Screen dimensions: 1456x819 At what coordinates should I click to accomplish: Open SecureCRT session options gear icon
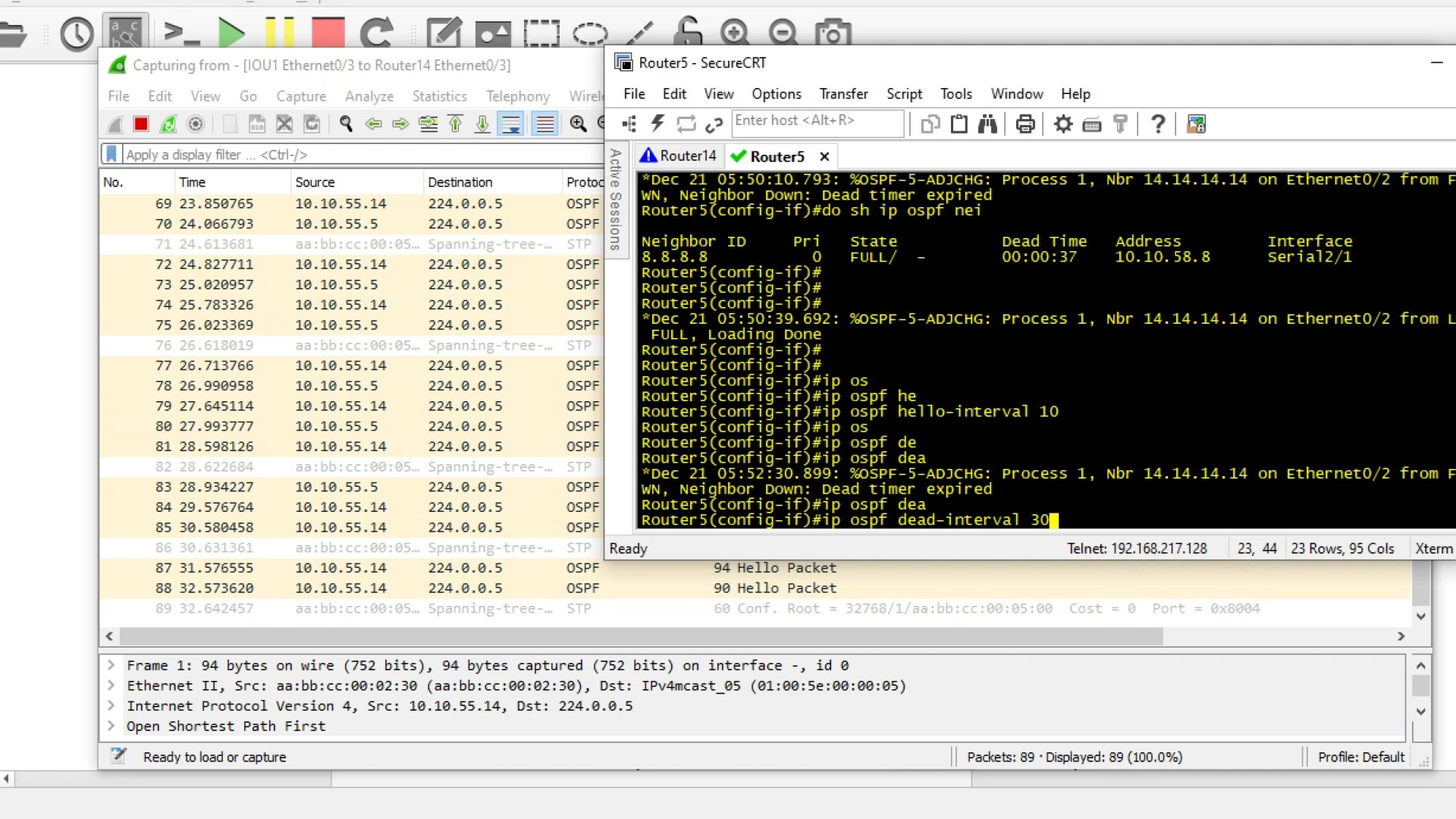pyautogui.click(x=1063, y=124)
